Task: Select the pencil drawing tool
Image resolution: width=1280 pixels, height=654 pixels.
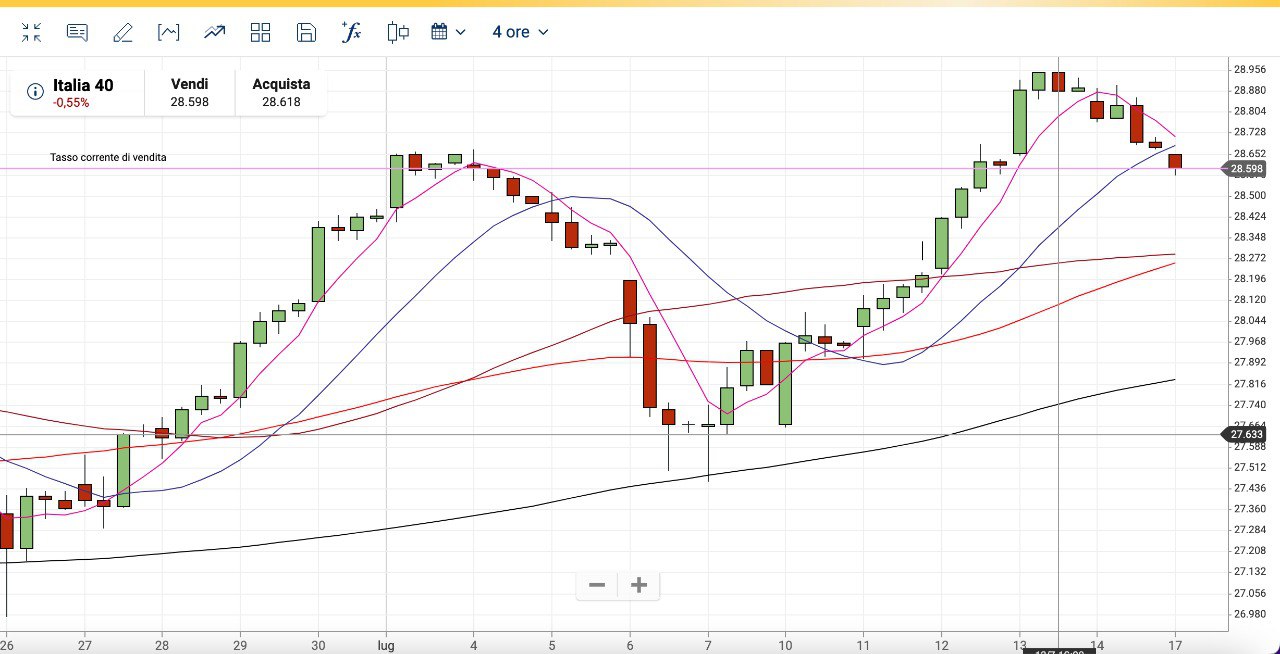Action: [x=123, y=33]
